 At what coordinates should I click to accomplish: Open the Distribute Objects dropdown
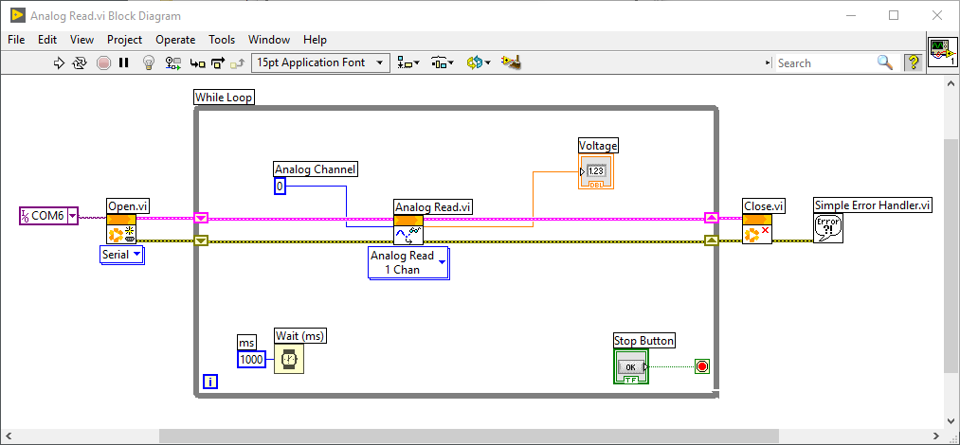443,62
